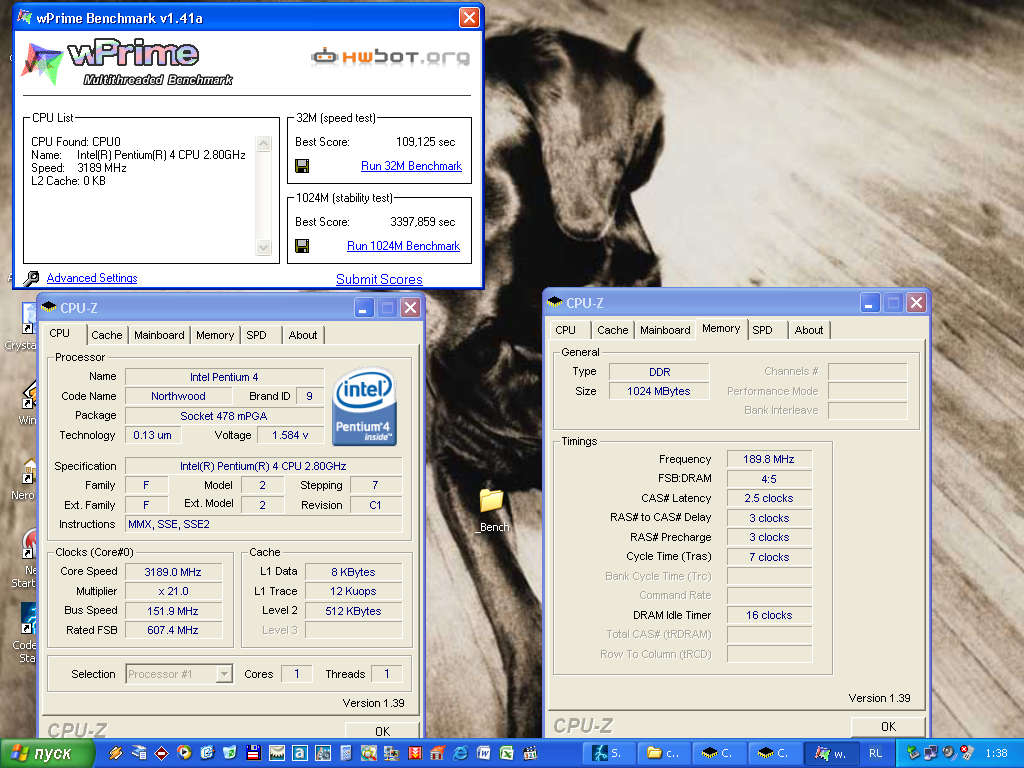Image resolution: width=1024 pixels, height=768 pixels.
Task: Click the Submit Scores link
Action: (379, 279)
